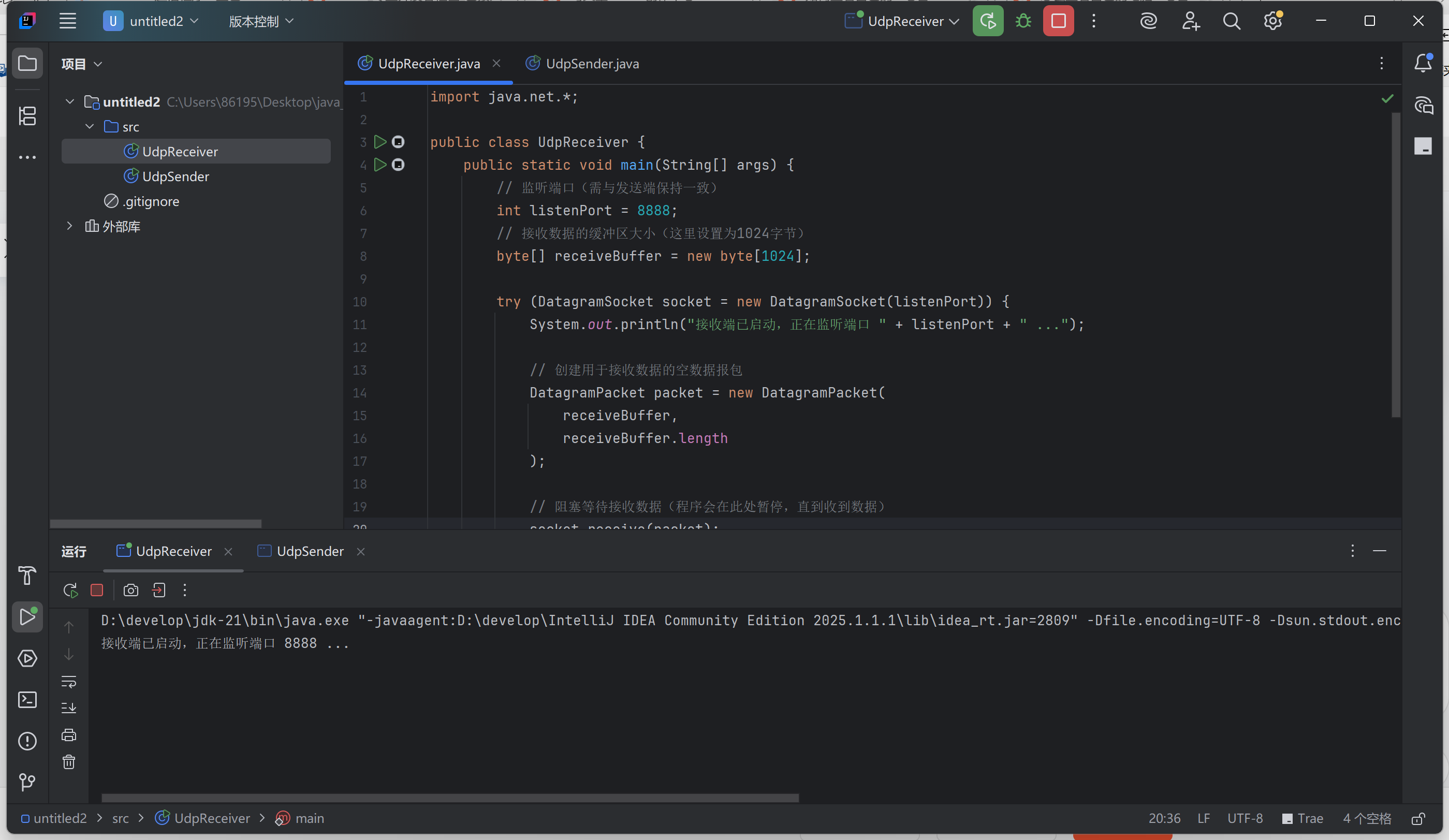Viewport: 1449px width, 840px height.
Task: Rerun UdpReceiver from the top toolbar
Action: click(987, 21)
